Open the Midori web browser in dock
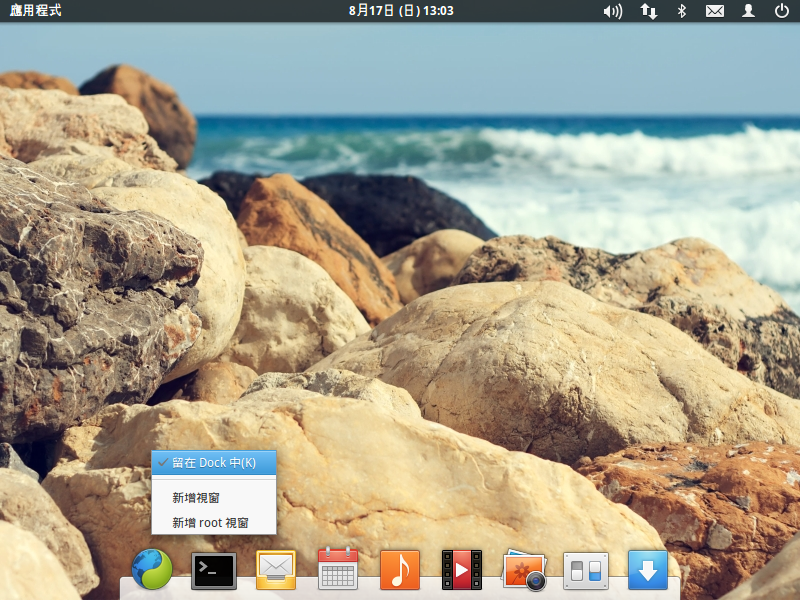 pyautogui.click(x=152, y=569)
